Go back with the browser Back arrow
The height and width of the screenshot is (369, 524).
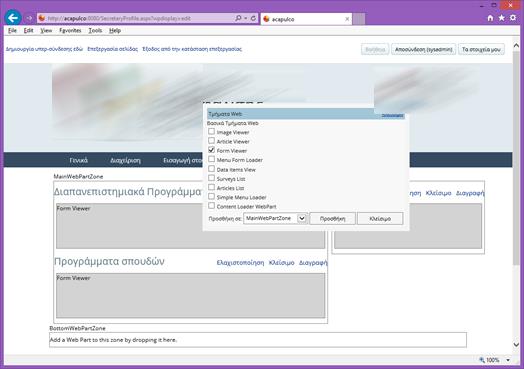[x=13, y=18]
